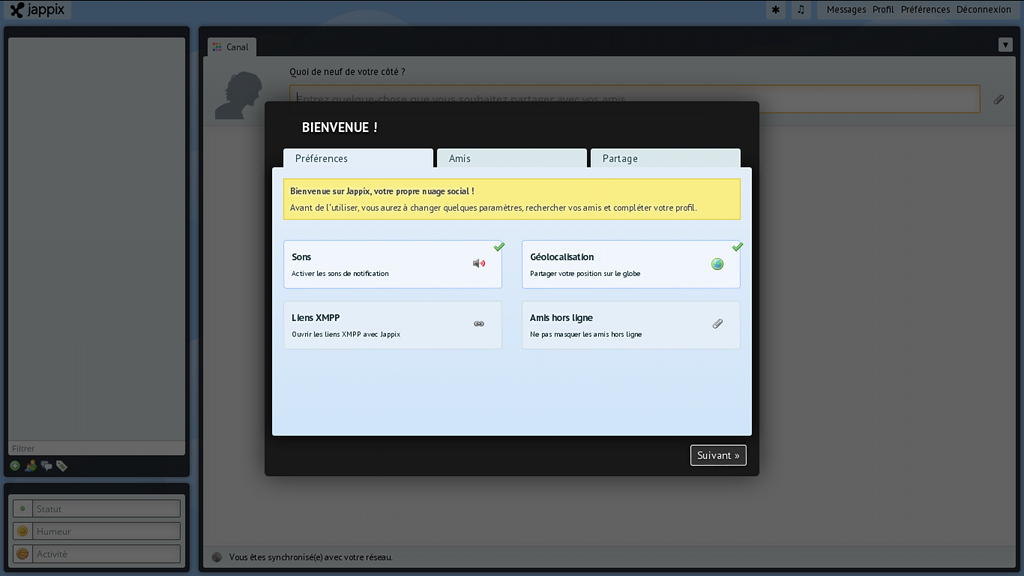Expand the channel tabs dropdown arrow
Image resolution: width=1024 pixels, height=576 pixels.
[1005, 44]
